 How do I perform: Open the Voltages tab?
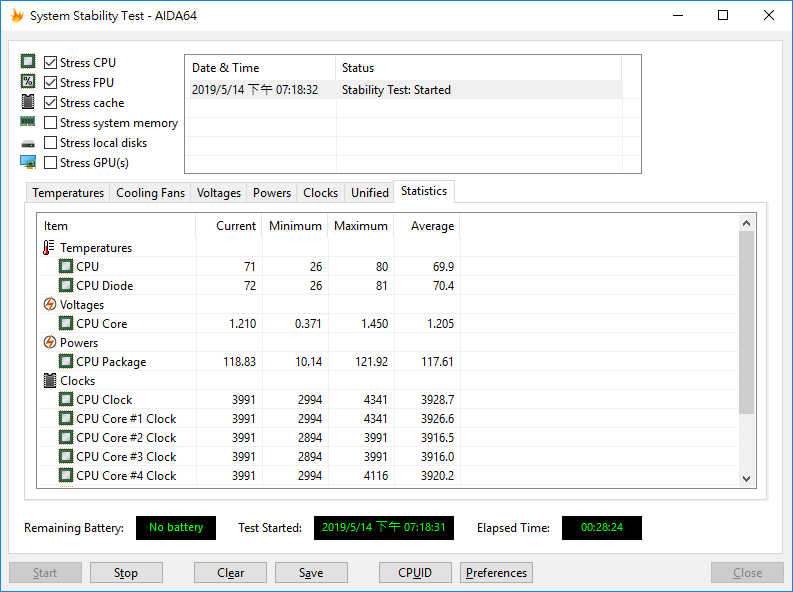coord(218,193)
